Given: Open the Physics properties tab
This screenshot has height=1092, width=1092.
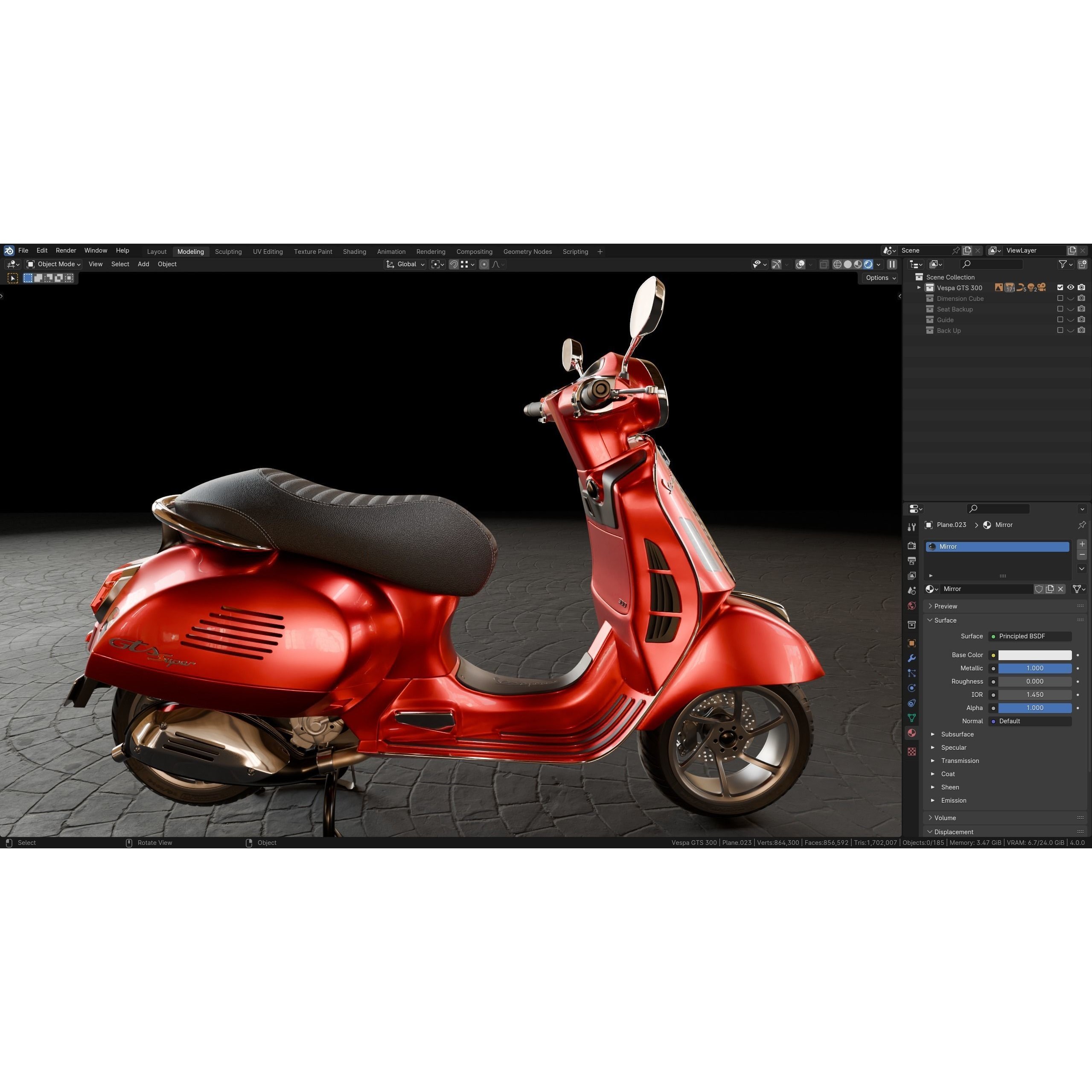Looking at the screenshot, I should [x=911, y=688].
